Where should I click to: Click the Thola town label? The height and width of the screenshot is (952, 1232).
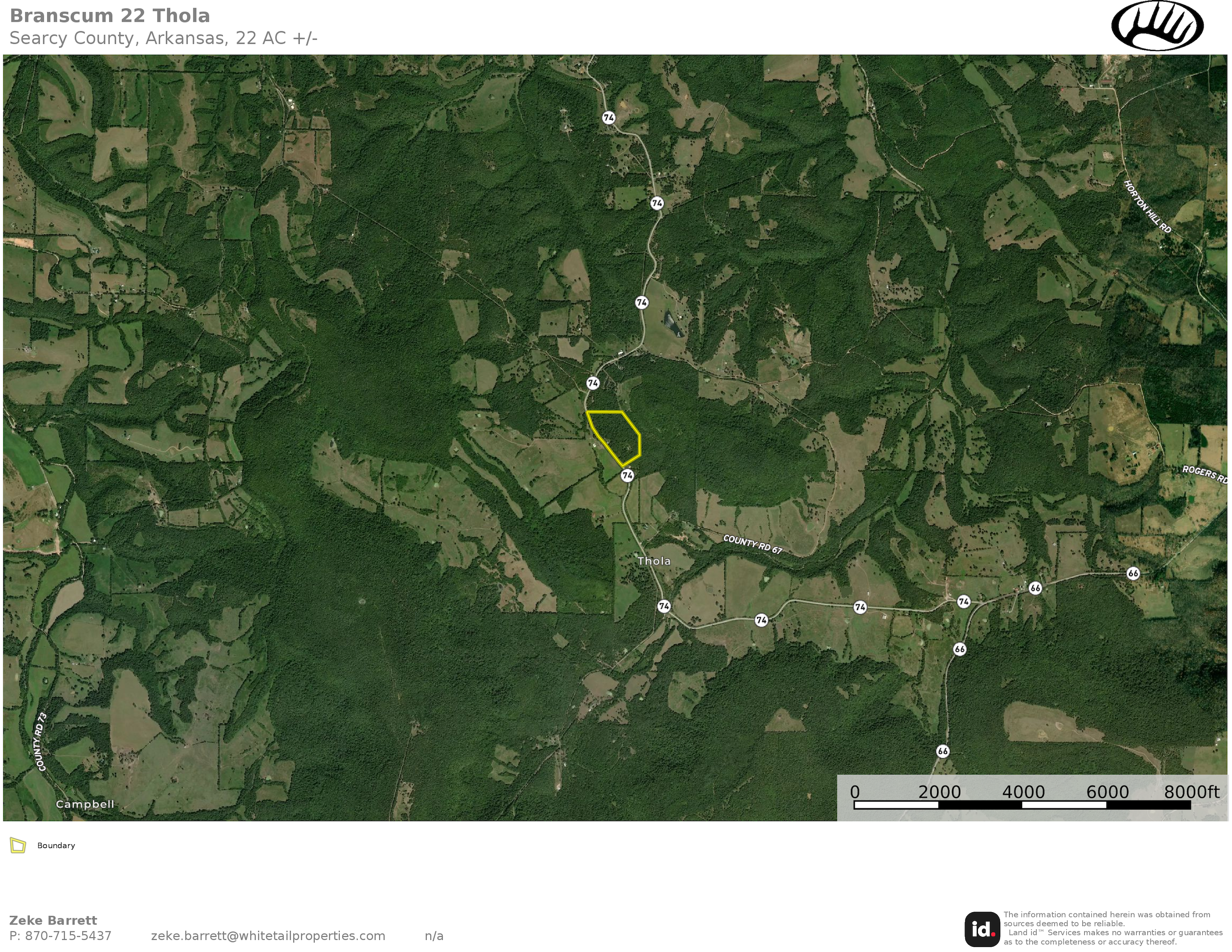point(654,561)
